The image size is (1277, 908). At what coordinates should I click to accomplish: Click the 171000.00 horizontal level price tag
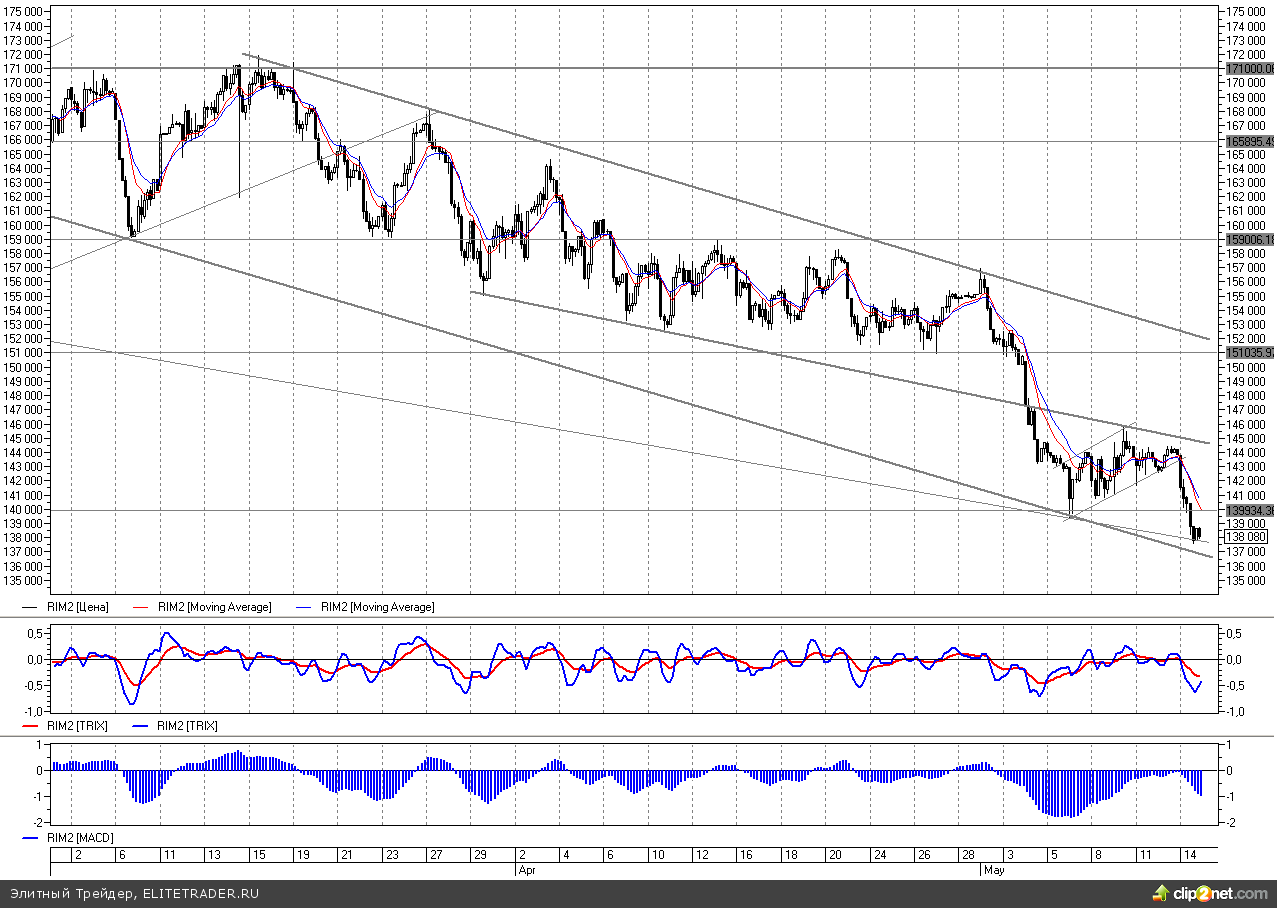tap(1250, 68)
